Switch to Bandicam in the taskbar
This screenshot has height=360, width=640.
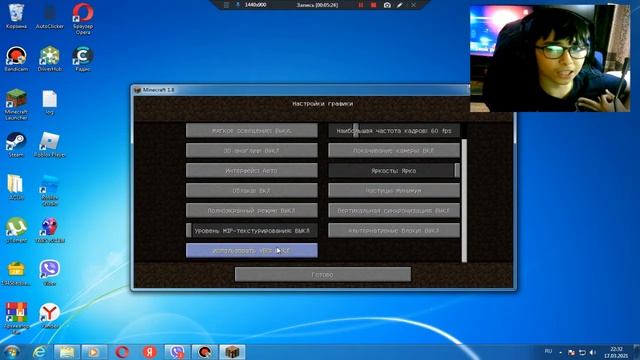point(204,352)
